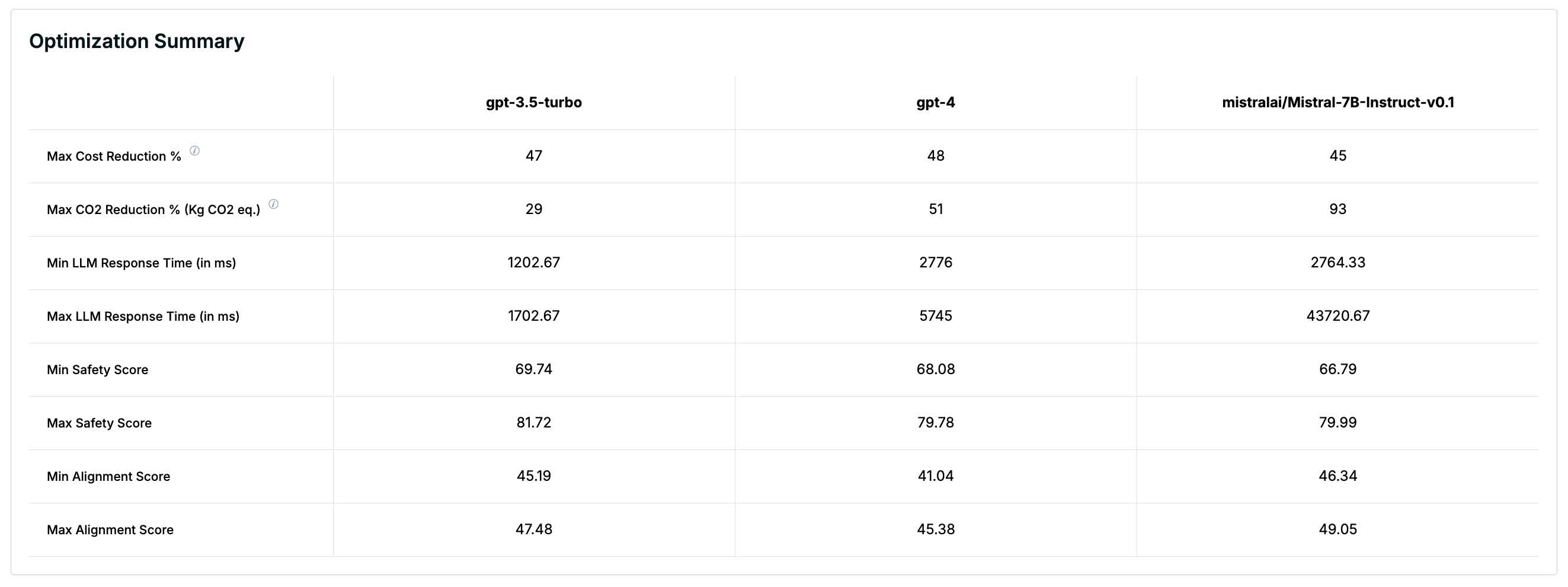This screenshot has height=587, width=1568.
Task: Click info icon beside Max CO2 Reduction %
Action: tap(273, 204)
